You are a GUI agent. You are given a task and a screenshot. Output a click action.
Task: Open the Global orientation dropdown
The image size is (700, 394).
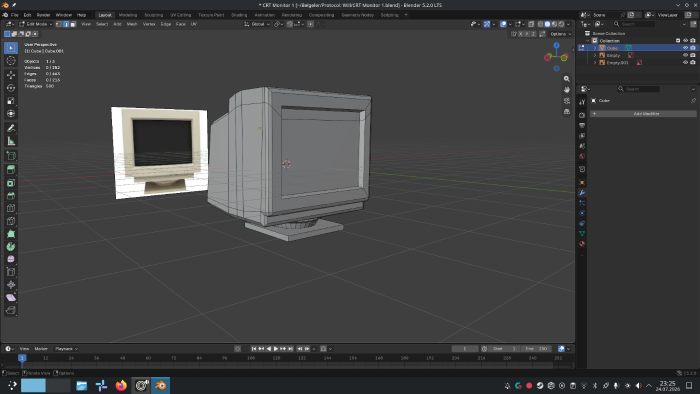[257, 24]
